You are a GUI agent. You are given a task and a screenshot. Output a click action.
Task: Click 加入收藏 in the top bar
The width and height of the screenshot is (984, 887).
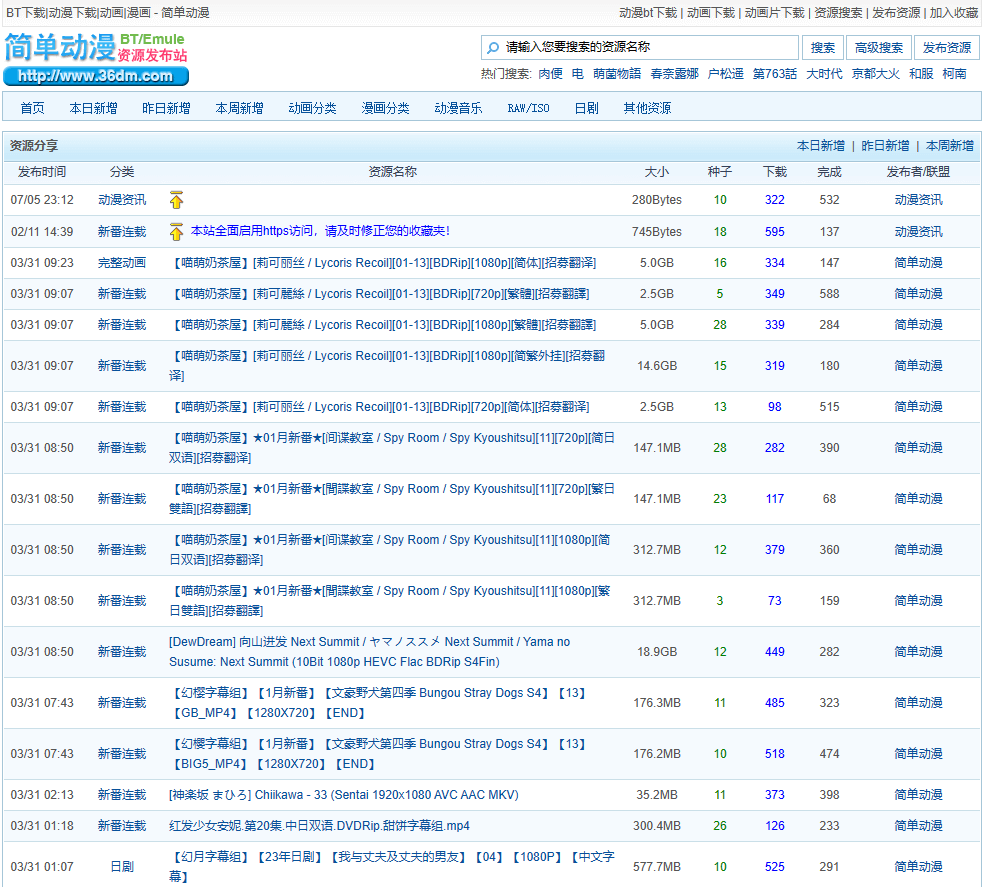coord(954,13)
